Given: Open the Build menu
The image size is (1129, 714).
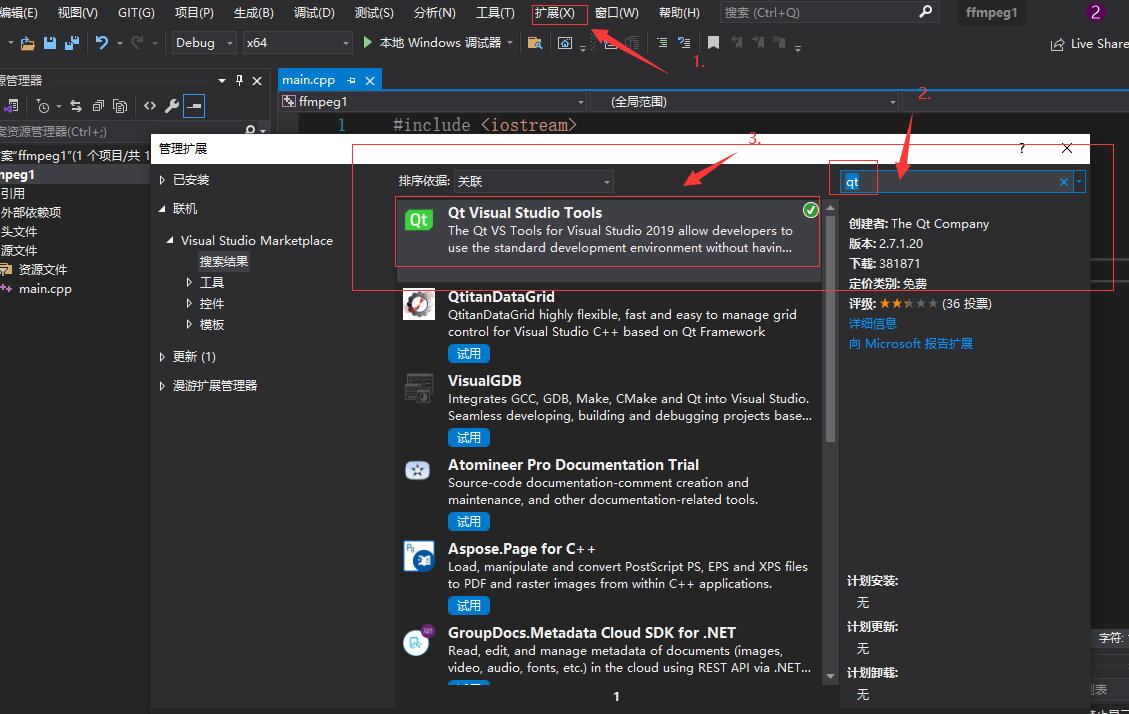Looking at the screenshot, I should click(253, 13).
